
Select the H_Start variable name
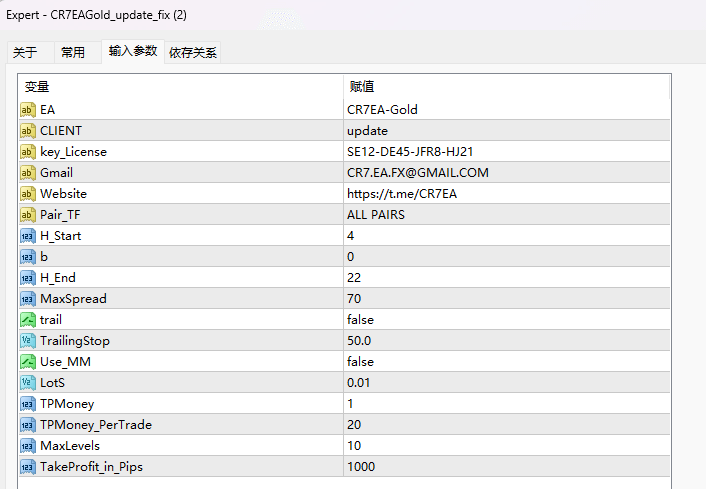(61, 236)
